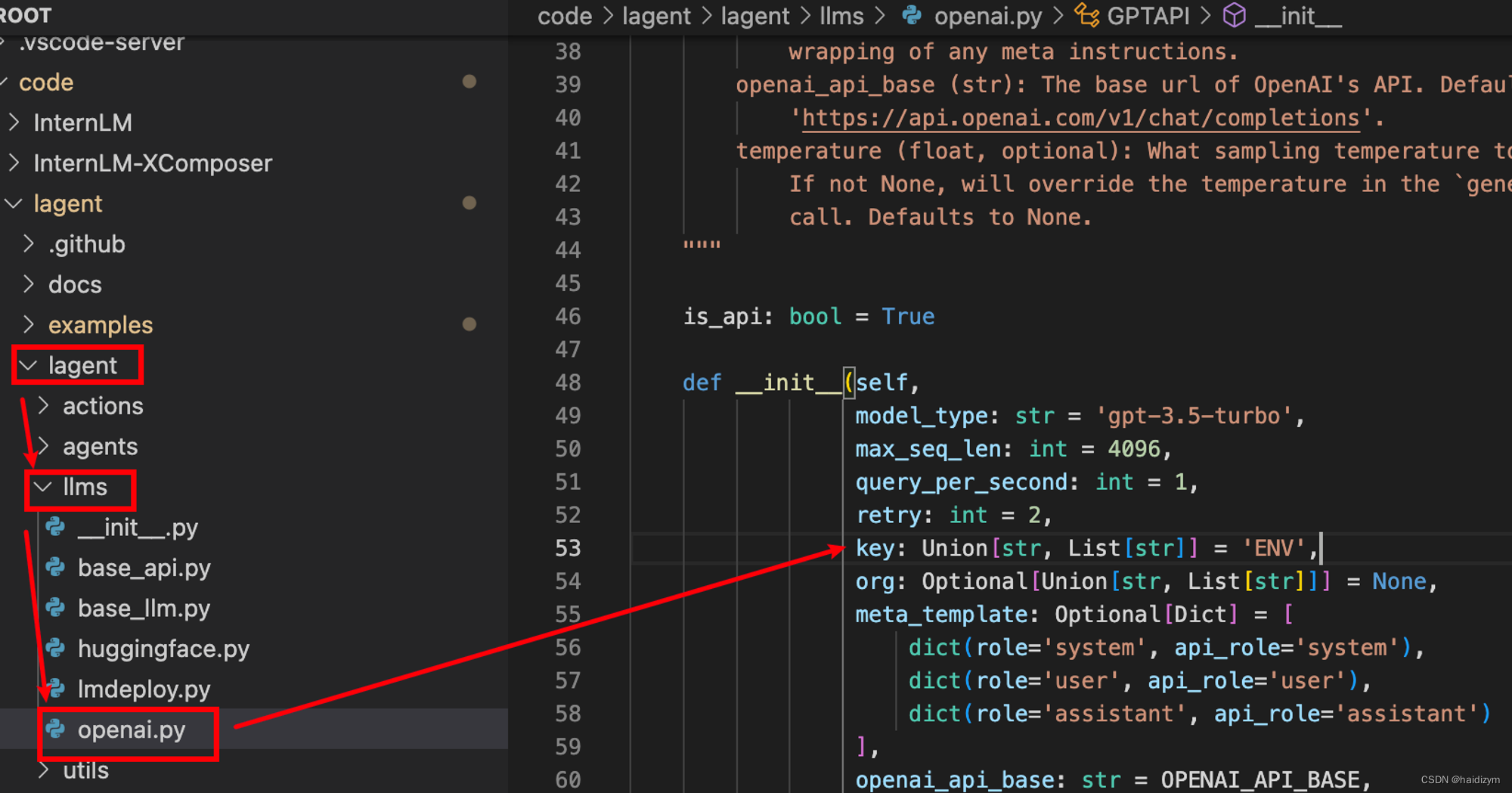Image resolution: width=1512 pixels, height=793 pixels.
Task: Click the retry parameter on line 52
Action: click(x=888, y=516)
